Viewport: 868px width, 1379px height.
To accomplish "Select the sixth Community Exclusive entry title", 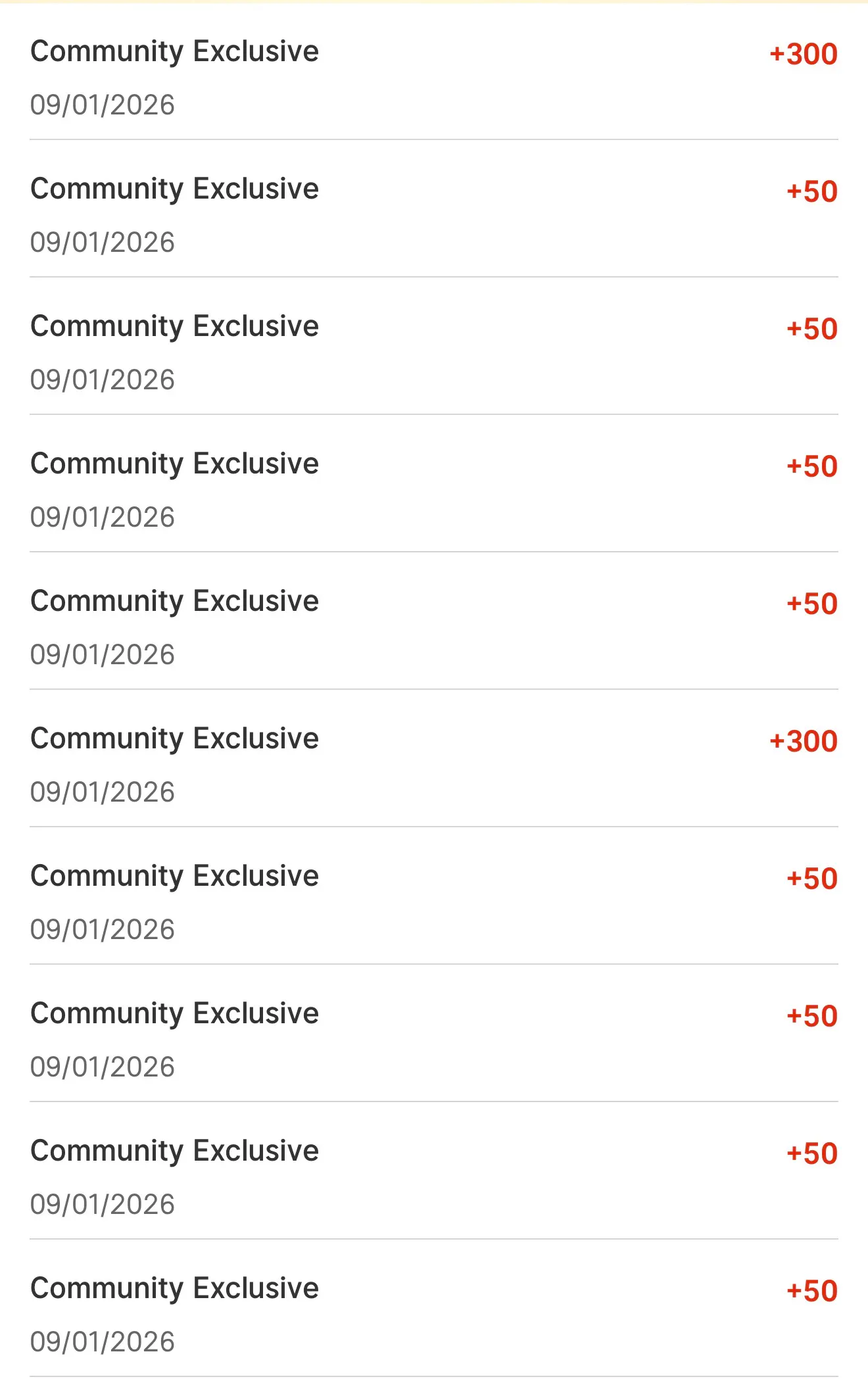I will (x=174, y=739).
